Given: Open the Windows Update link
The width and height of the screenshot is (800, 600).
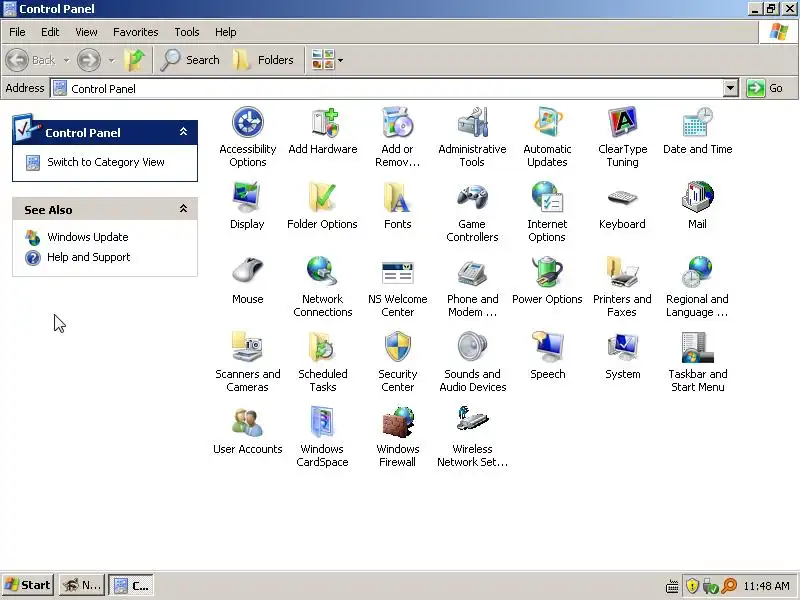Looking at the screenshot, I should point(88,237).
